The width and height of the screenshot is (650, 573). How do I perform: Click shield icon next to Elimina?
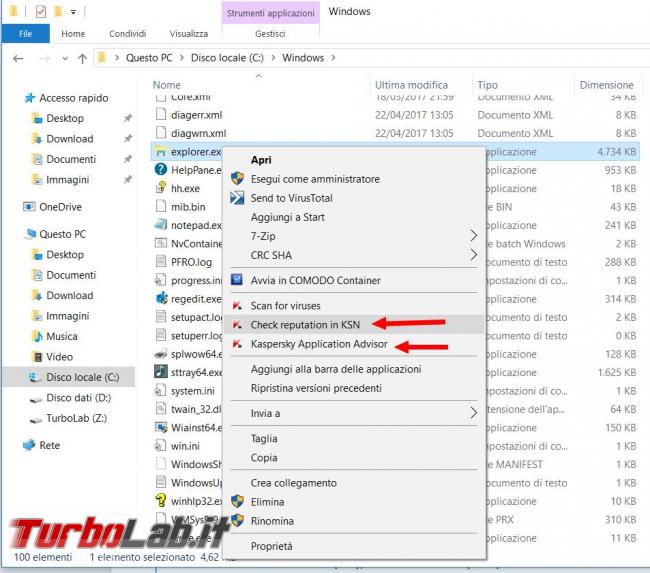tap(237, 501)
